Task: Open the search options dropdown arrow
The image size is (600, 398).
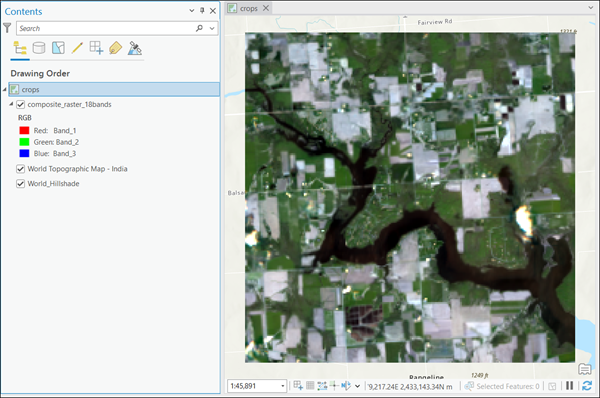Action: (212, 28)
